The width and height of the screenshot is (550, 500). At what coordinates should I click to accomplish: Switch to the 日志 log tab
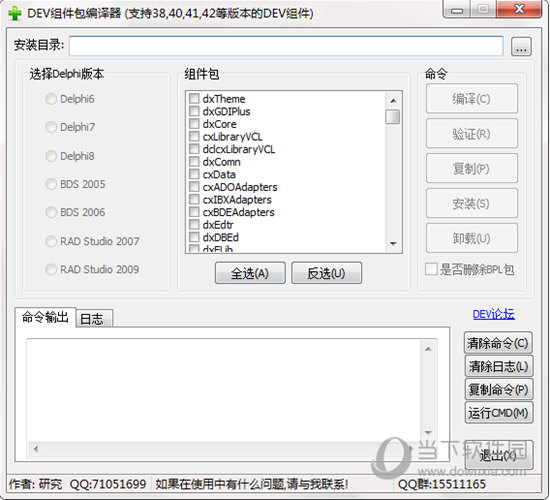coord(93,319)
